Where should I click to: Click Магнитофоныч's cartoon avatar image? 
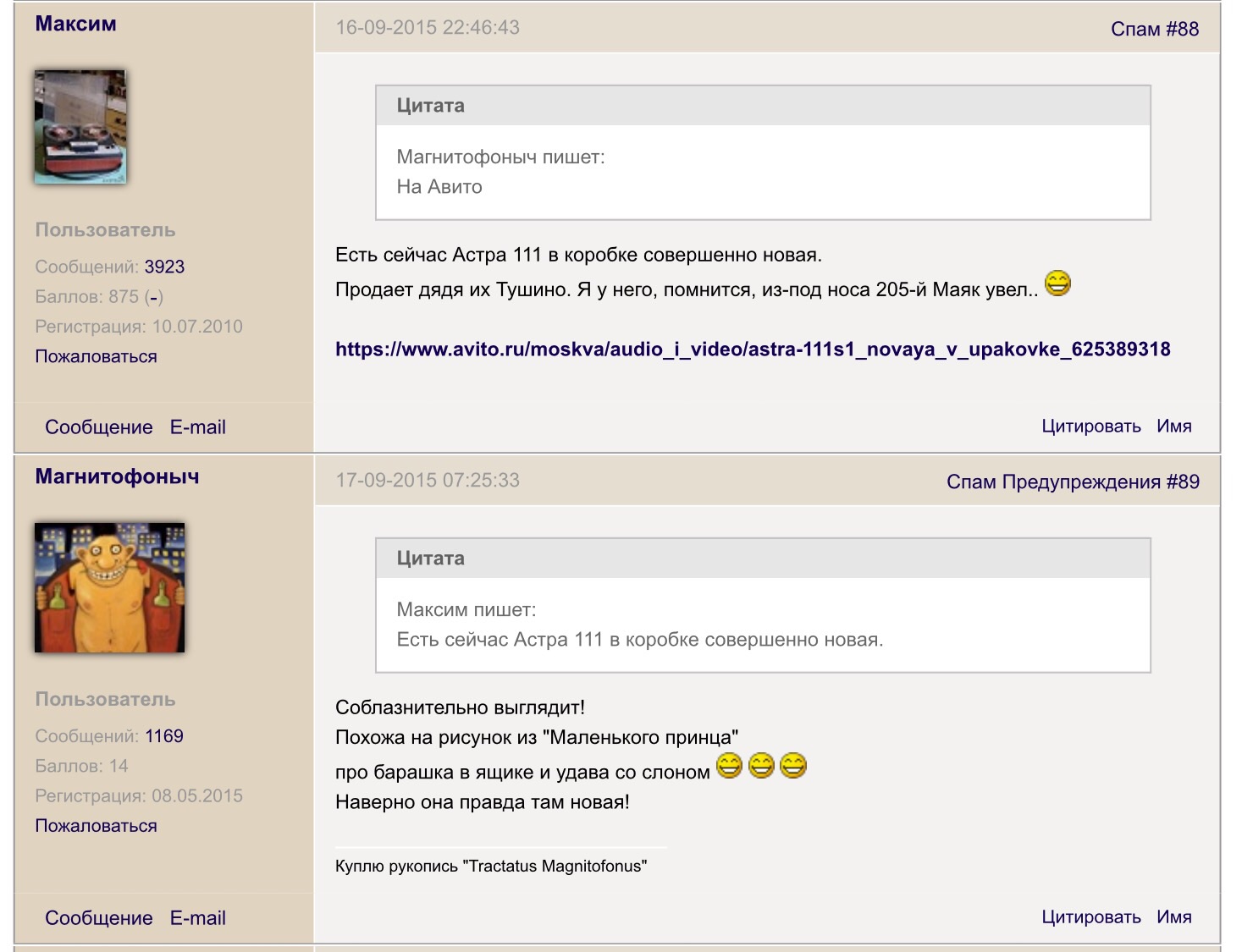tap(109, 587)
